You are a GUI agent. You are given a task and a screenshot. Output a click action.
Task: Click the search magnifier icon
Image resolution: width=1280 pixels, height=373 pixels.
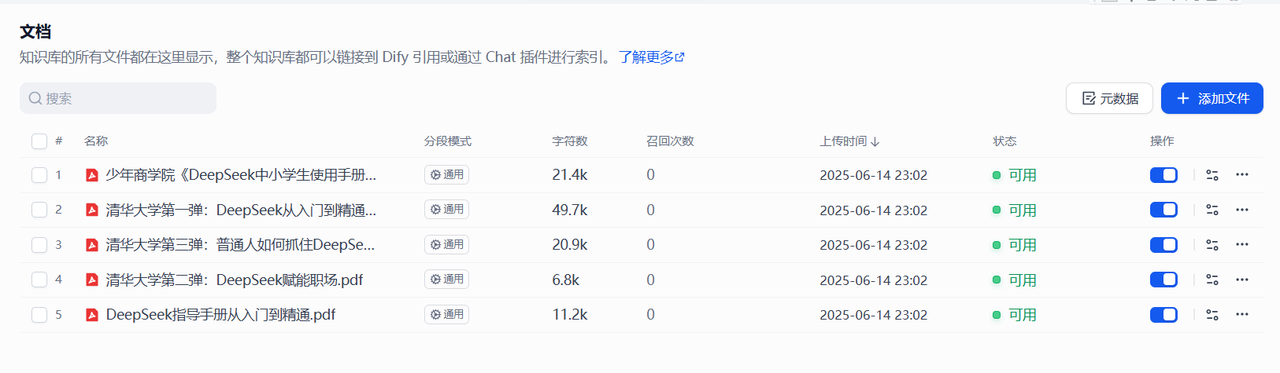(x=35, y=98)
